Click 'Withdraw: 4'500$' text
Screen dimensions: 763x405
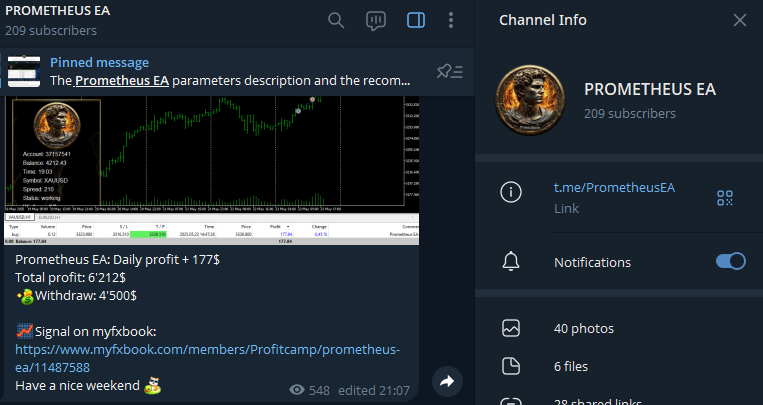tap(86, 295)
